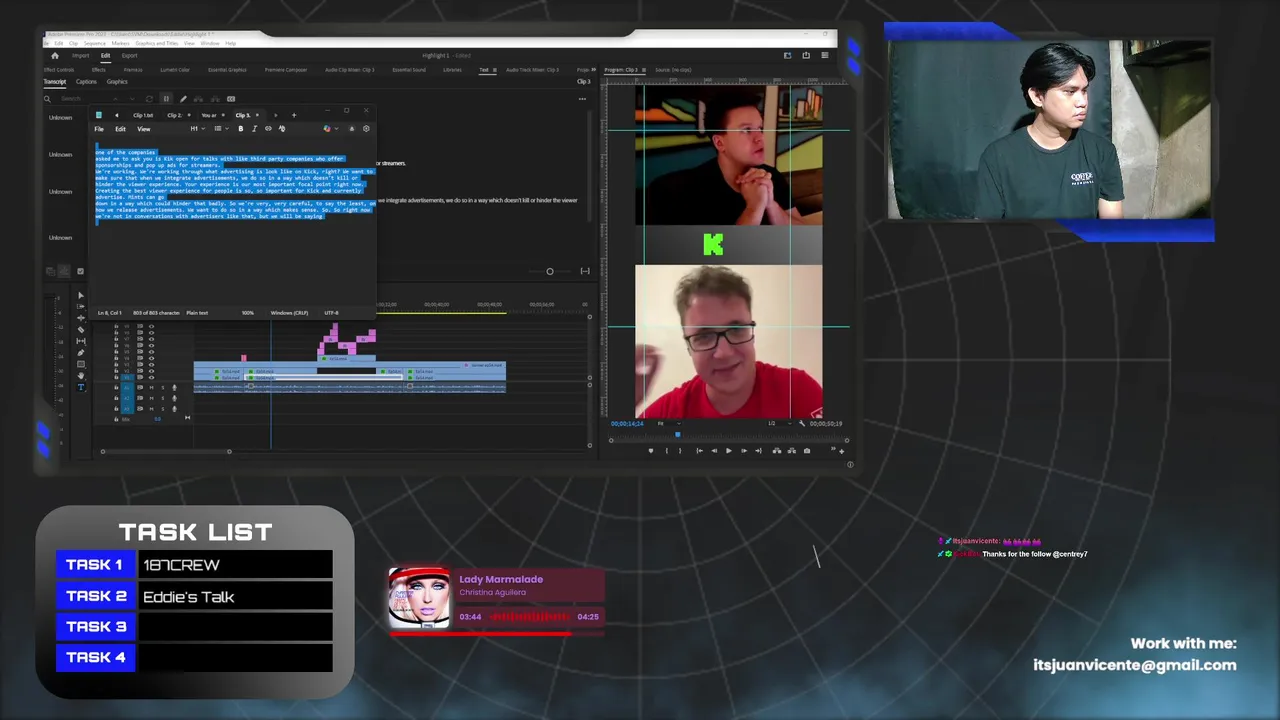Select the Razor tool
This screenshot has height=720, width=1280.
click(x=81, y=330)
